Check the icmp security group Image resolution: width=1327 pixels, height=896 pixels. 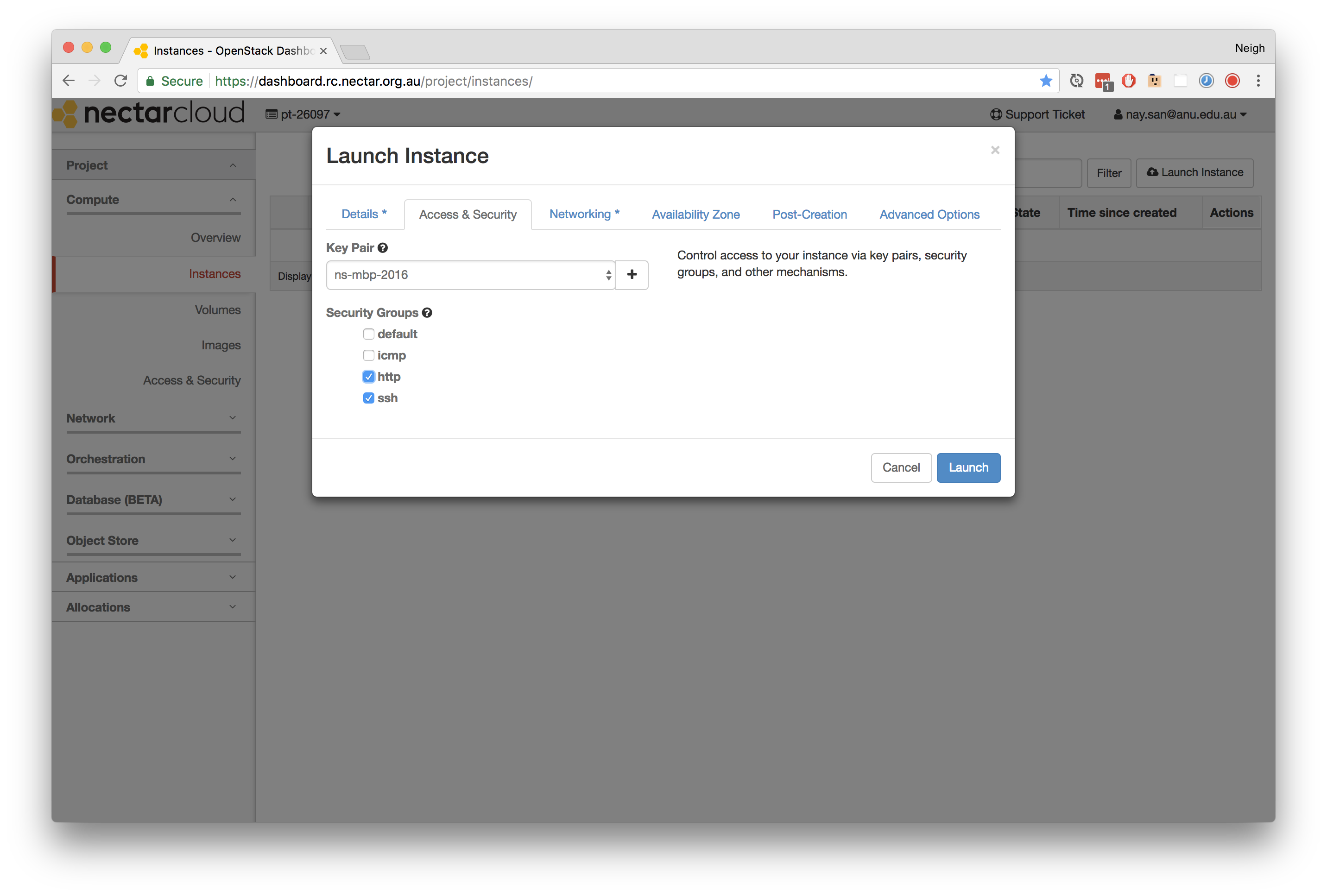[368, 355]
